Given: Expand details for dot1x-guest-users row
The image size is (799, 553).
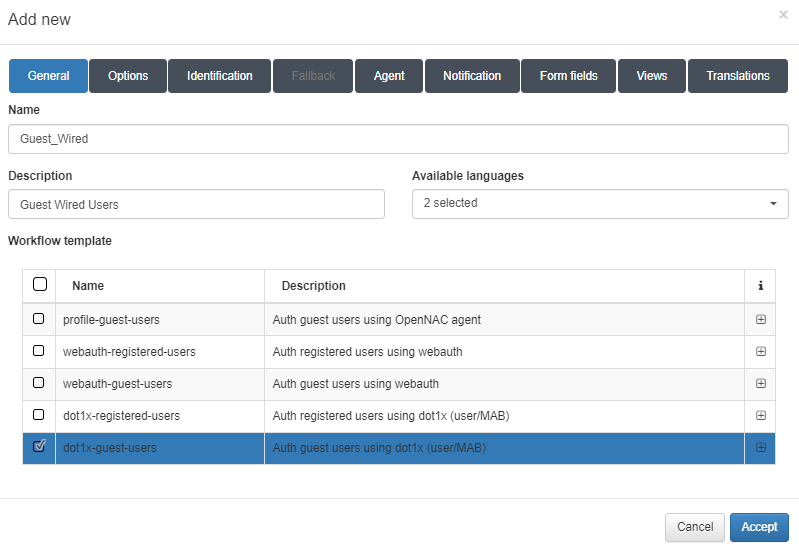Looking at the screenshot, I should coord(760,448).
